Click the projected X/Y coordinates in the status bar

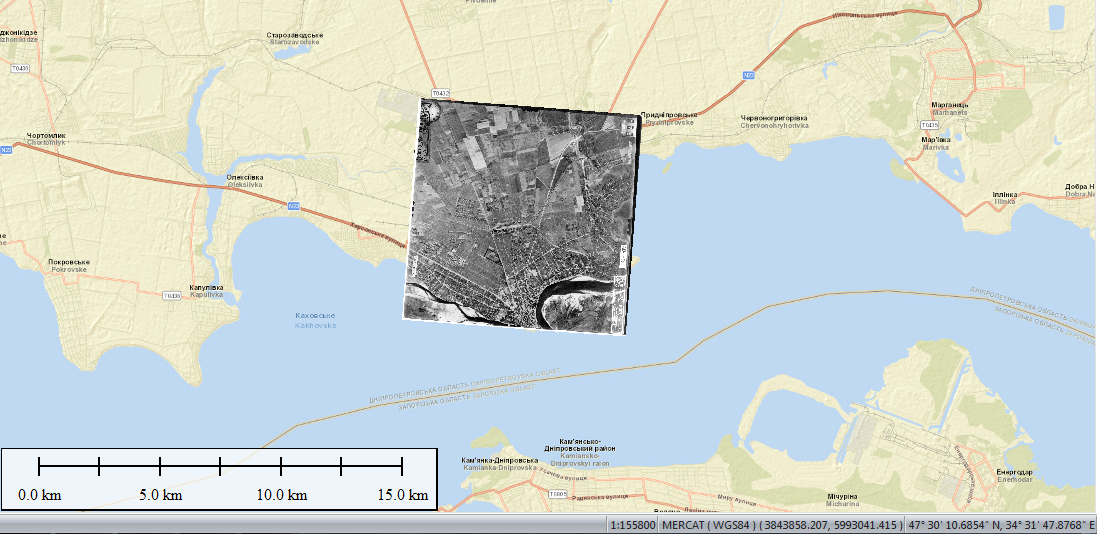tap(831, 525)
